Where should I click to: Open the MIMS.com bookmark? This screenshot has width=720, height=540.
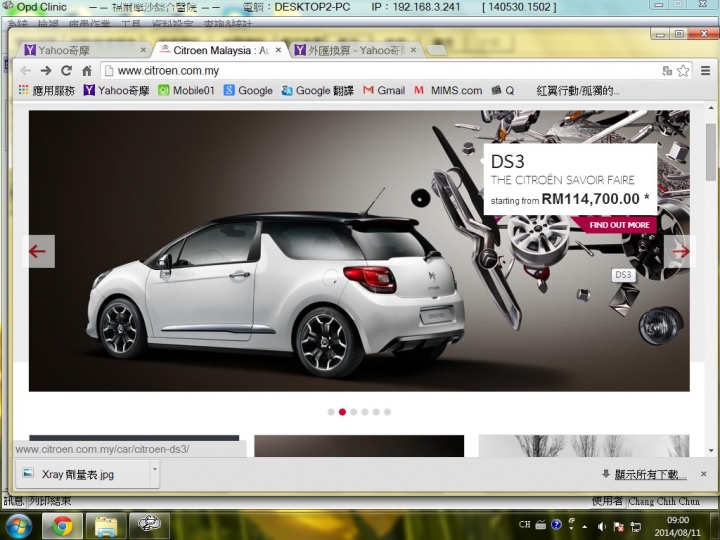click(448, 90)
